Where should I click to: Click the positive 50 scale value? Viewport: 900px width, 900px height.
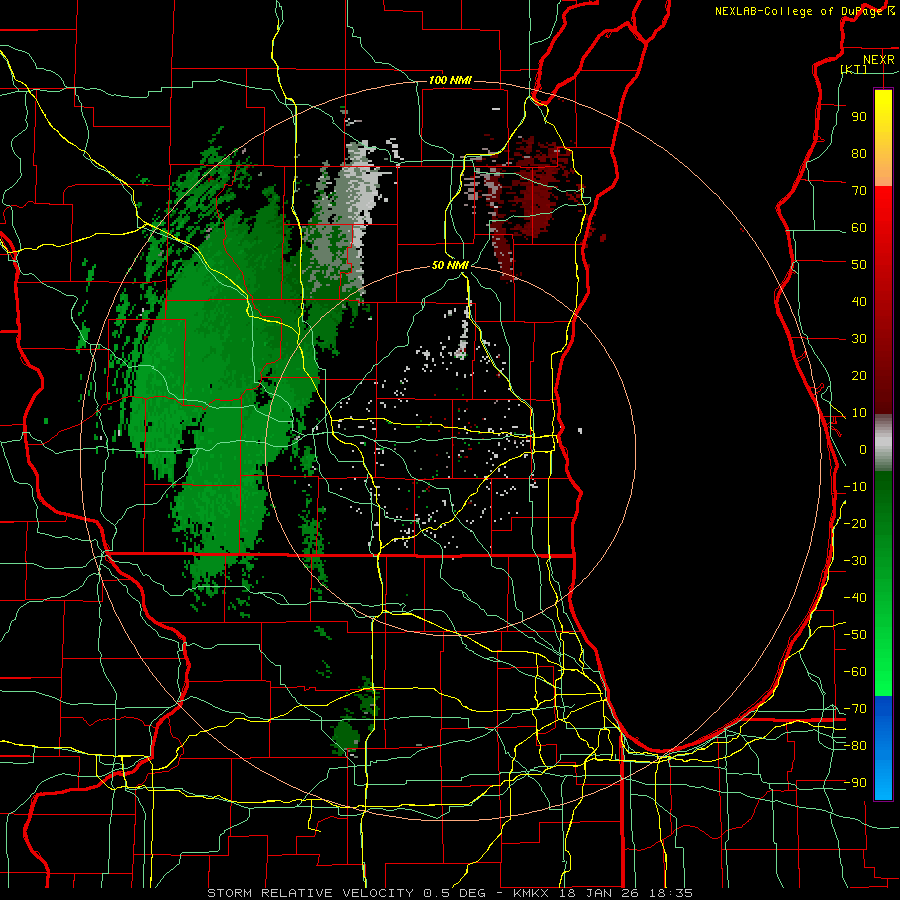[859, 265]
